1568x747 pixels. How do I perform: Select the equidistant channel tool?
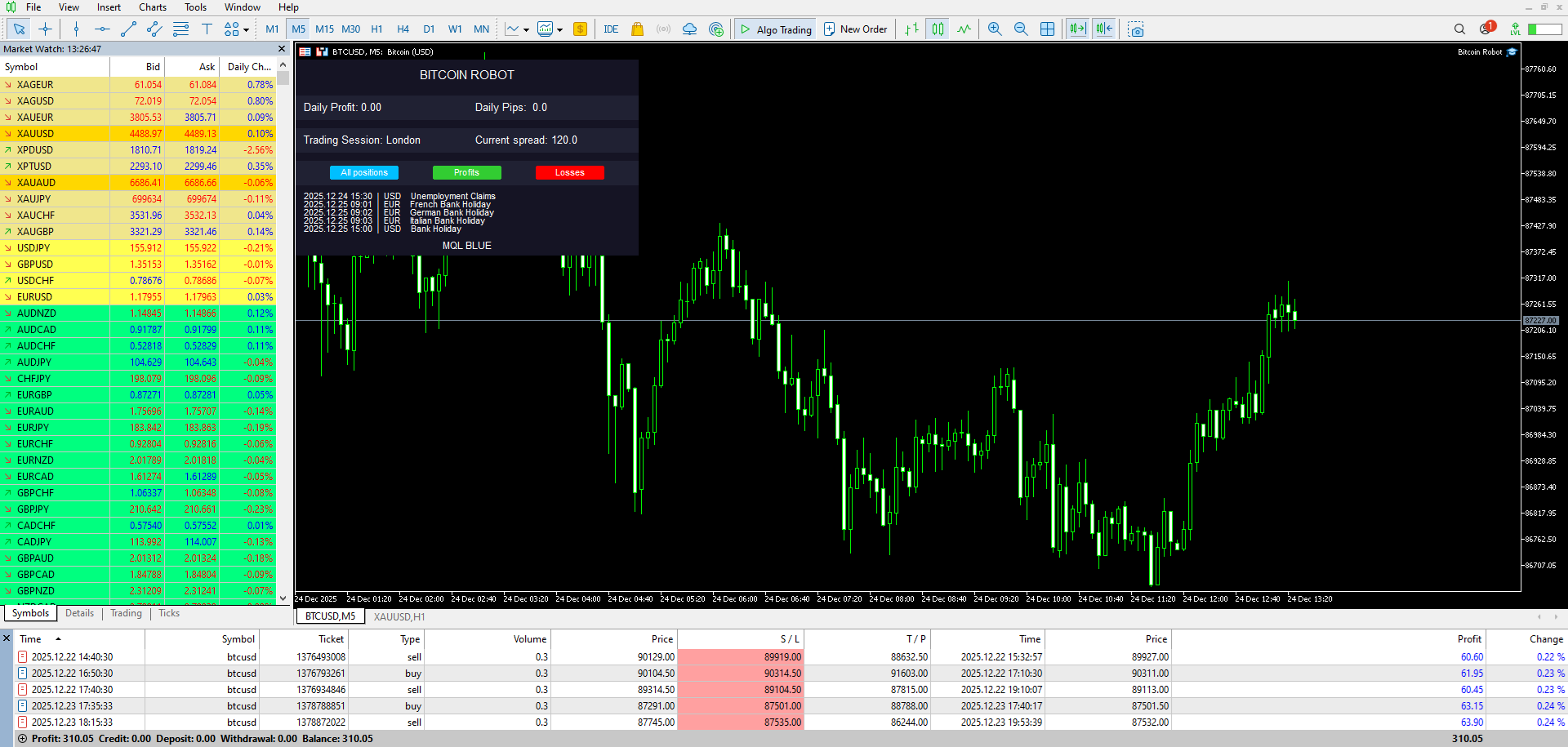(x=154, y=29)
